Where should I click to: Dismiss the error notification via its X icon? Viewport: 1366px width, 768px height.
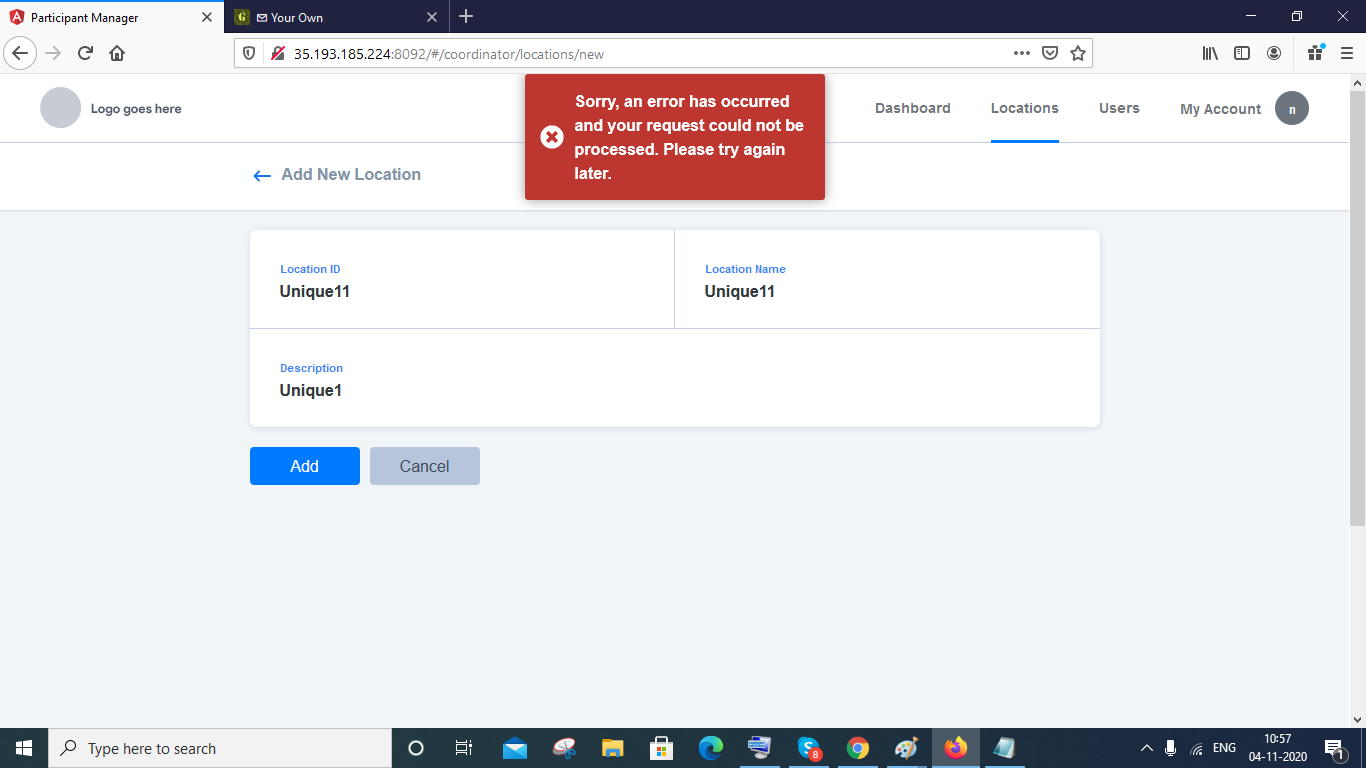click(552, 137)
